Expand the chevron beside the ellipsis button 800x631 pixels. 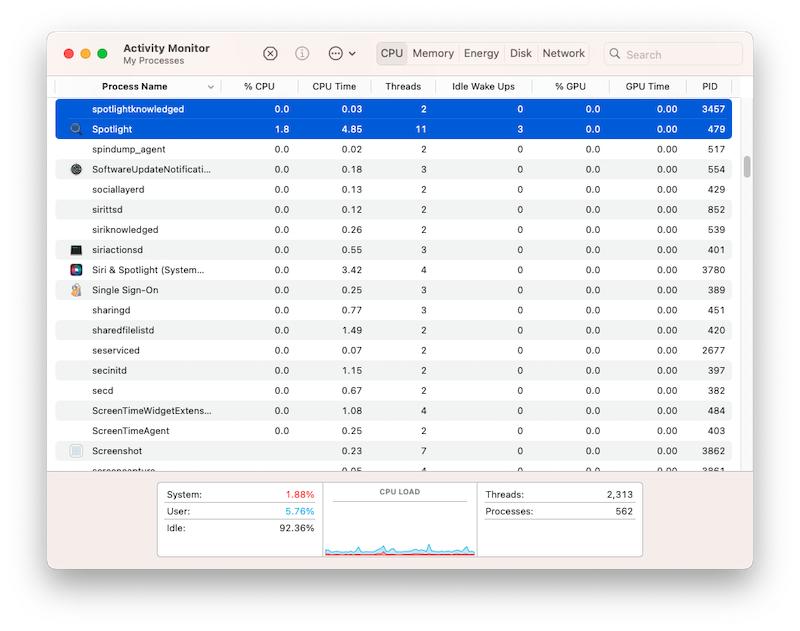[x=352, y=54]
